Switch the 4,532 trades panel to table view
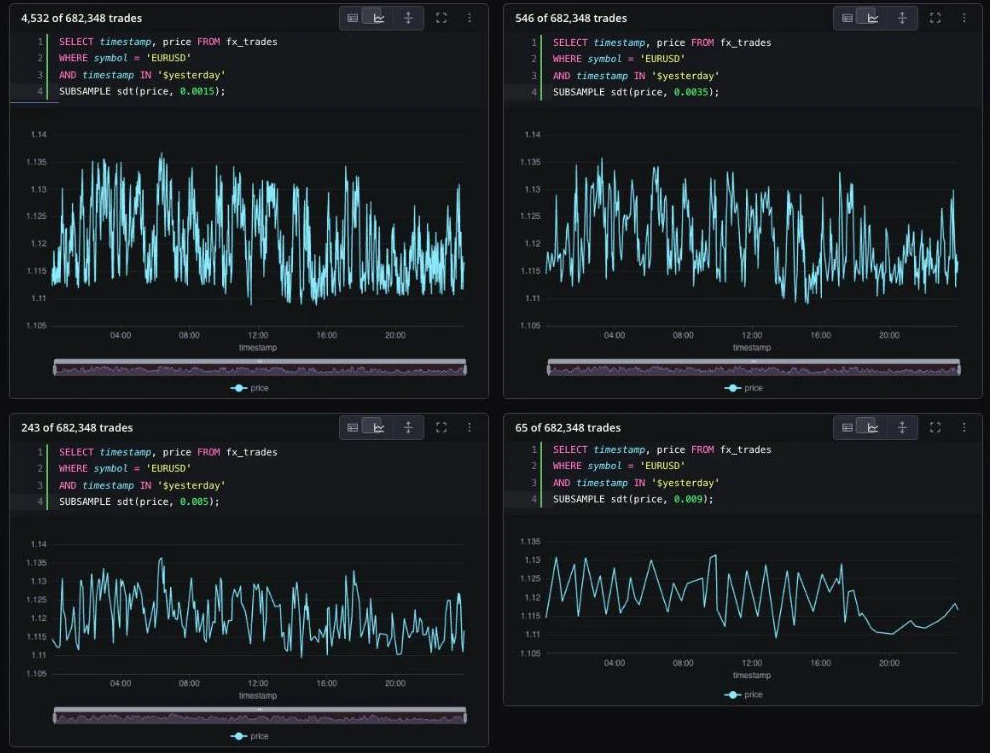This screenshot has height=753, width=990. (353, 18)
